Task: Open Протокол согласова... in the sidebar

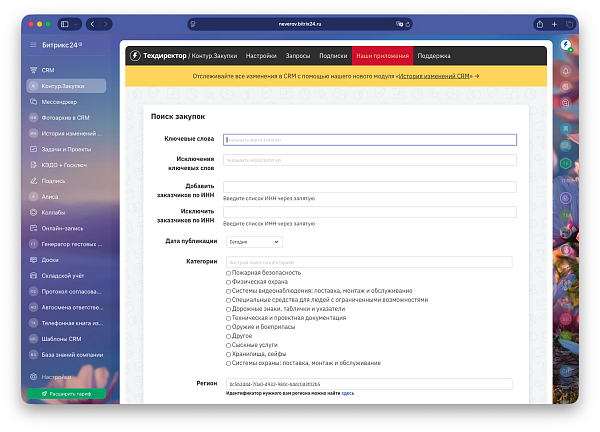Action: tap(71, 292)
